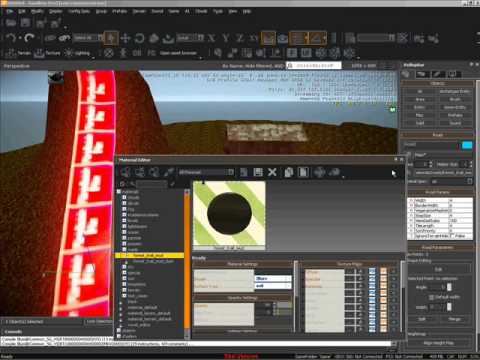Open the All Materials filter dropdown
Viewport: 480px width, 360px height.
point(206,172)
